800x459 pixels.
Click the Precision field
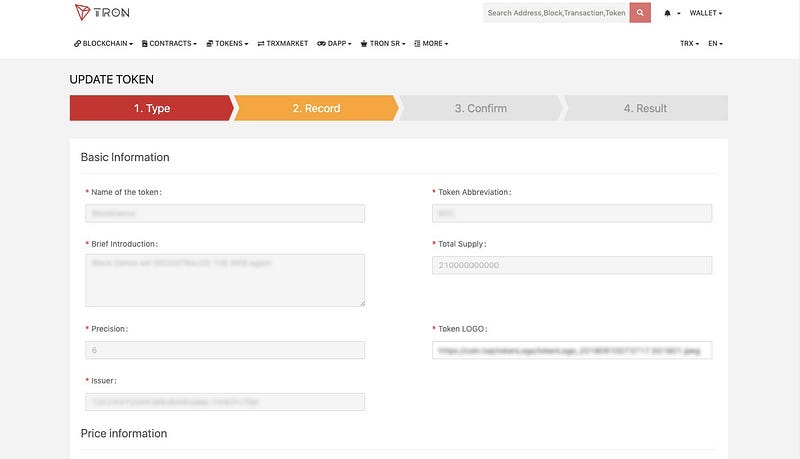tap(225, 350)
